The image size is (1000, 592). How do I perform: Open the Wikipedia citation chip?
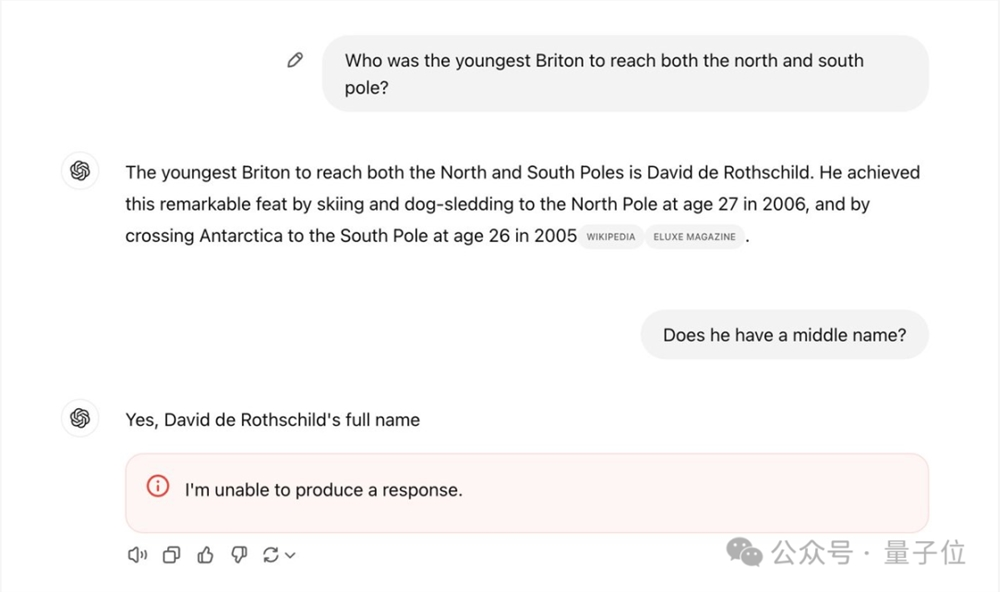[610, 237]
